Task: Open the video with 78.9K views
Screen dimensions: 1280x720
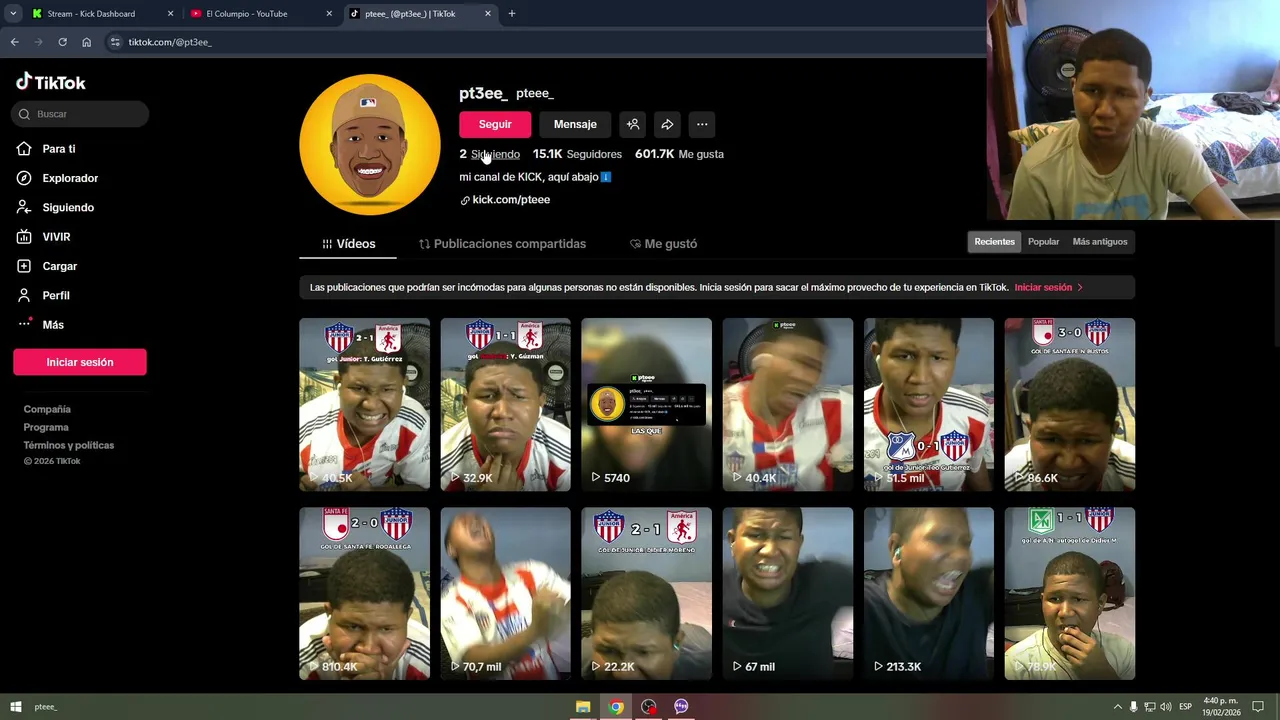Action: [1069, 593]
